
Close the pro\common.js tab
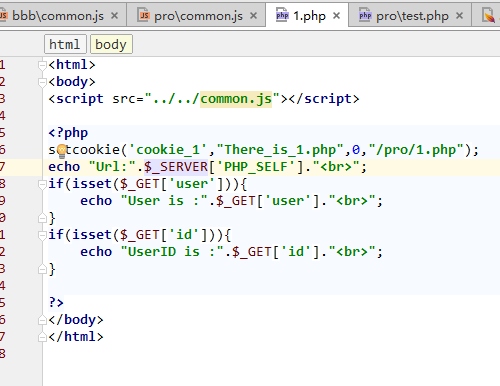click(x=253, y=16)
